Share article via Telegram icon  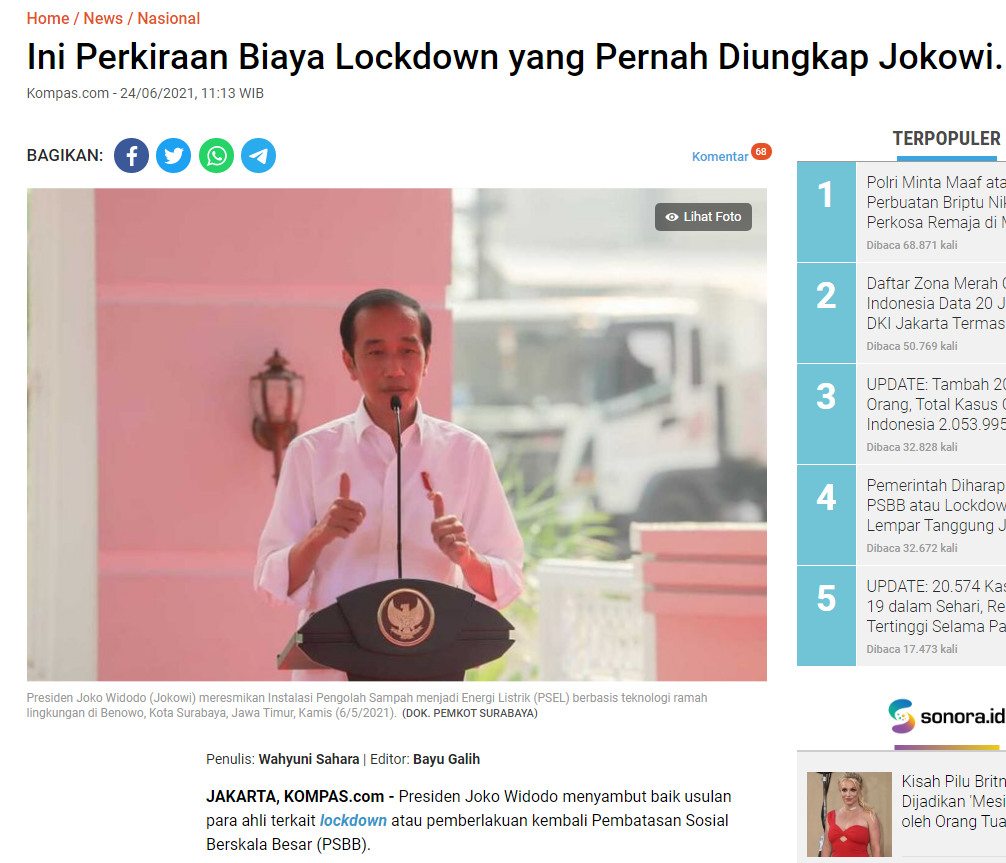[x=259, y=155]
